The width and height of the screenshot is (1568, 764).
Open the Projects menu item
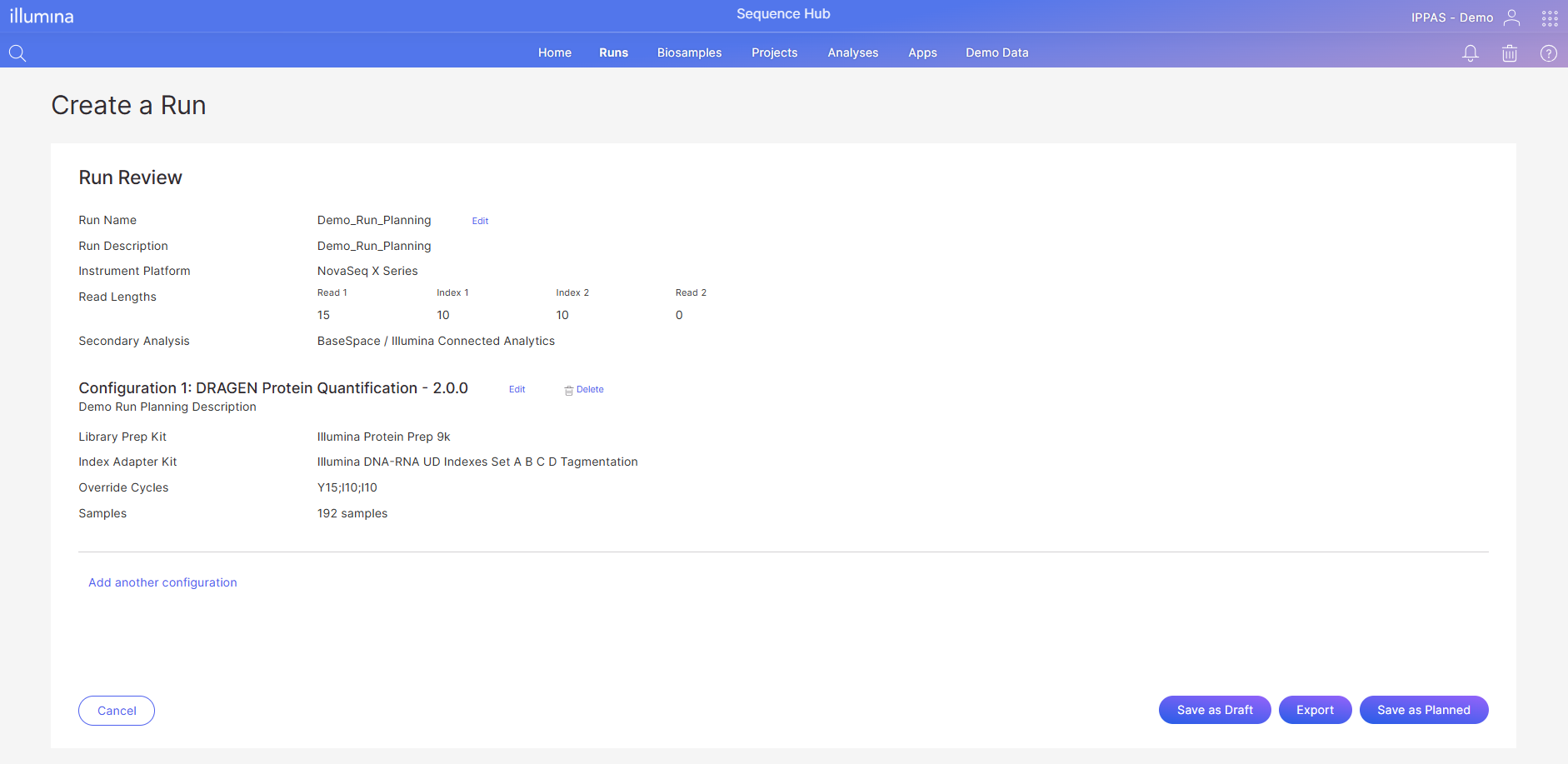774,52
